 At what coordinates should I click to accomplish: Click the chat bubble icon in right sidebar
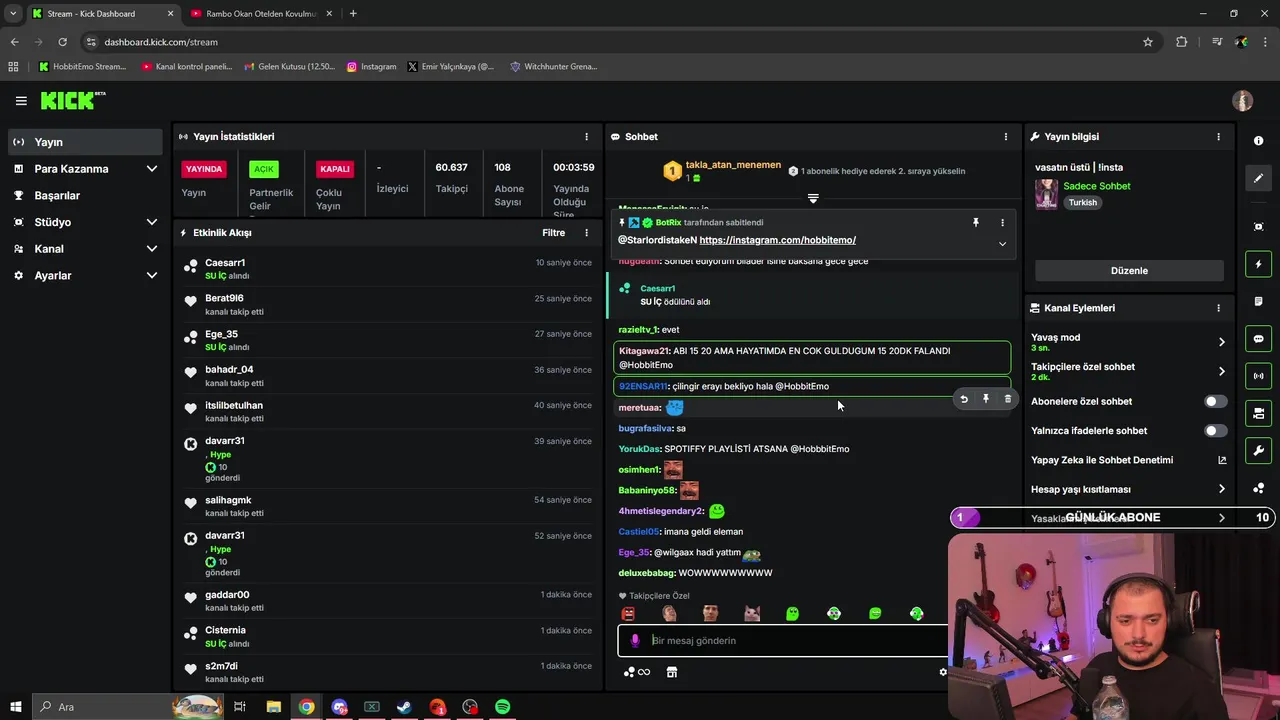point(1258,339)
